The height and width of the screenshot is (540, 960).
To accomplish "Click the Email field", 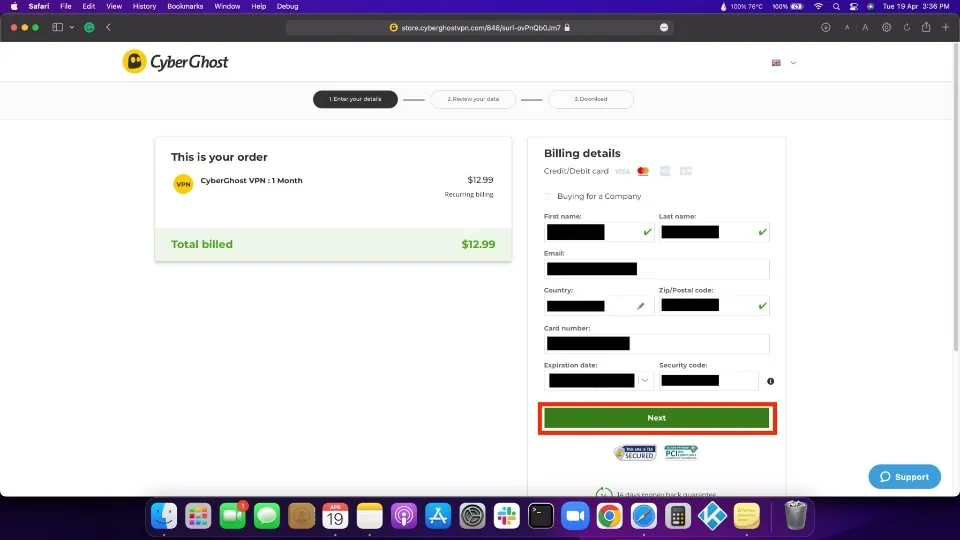I will point(656,269).
